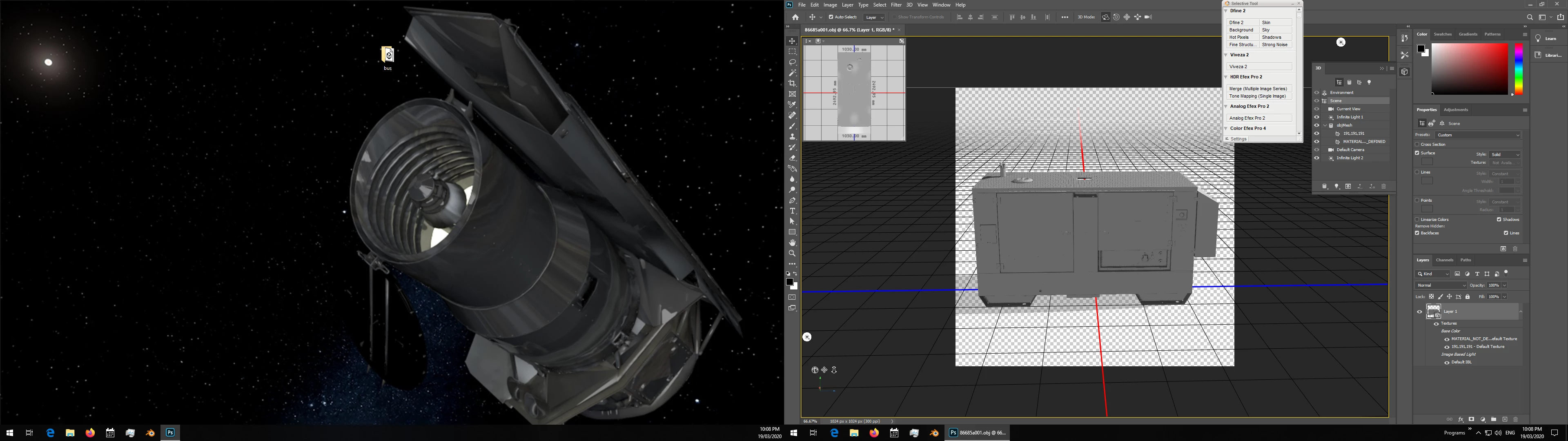This screenshot has height=441, width=1568.
Task: Open the Presets dropdown set to Custom
Action: coord(1477,135)
